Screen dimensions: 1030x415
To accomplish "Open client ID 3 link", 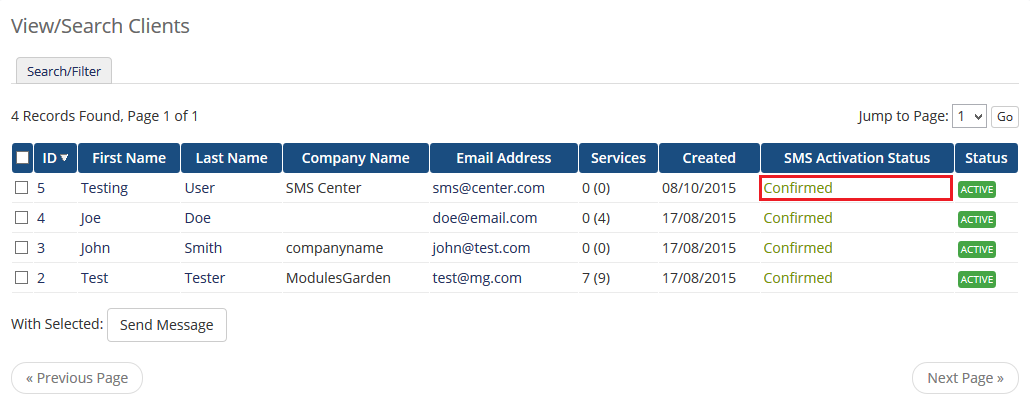I will pos(41,248).
